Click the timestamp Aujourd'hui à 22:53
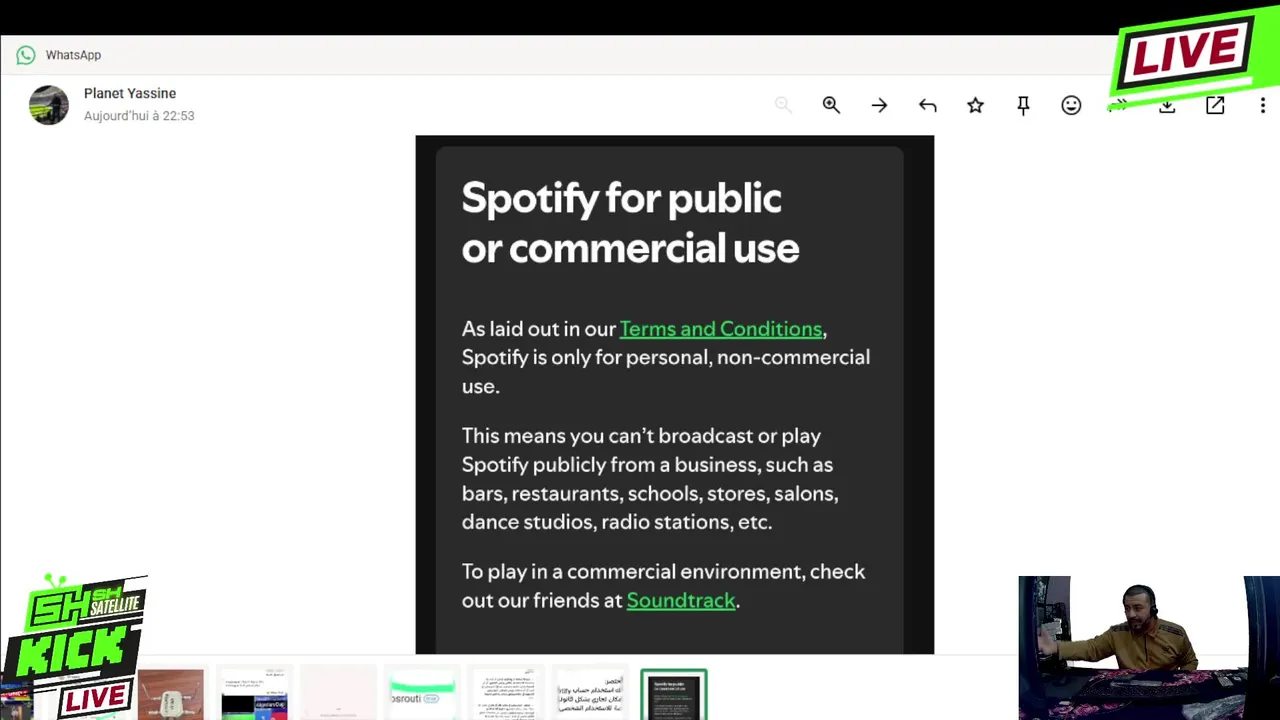 coord(139,116)
